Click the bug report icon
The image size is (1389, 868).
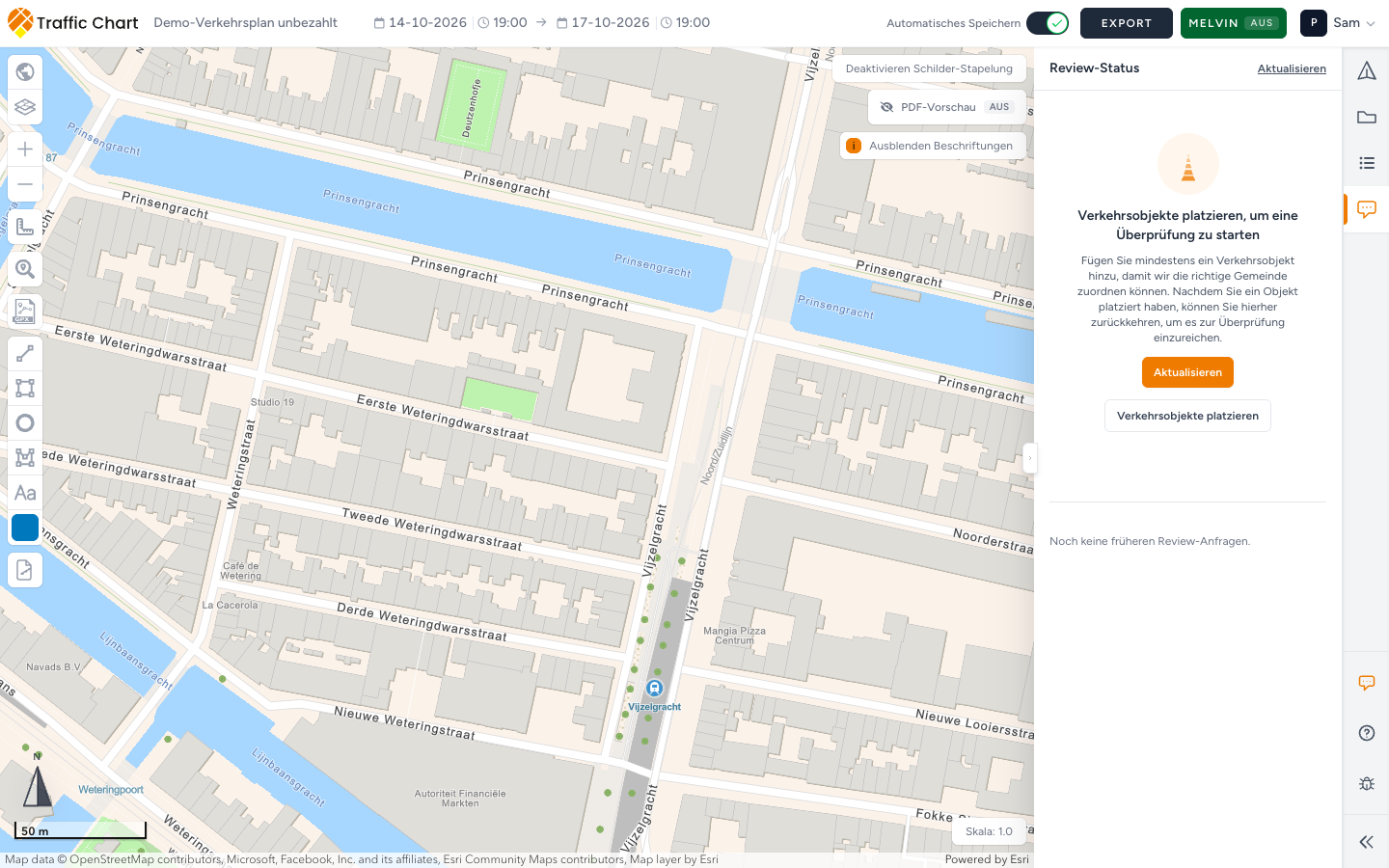click(x=1367, y=783)
